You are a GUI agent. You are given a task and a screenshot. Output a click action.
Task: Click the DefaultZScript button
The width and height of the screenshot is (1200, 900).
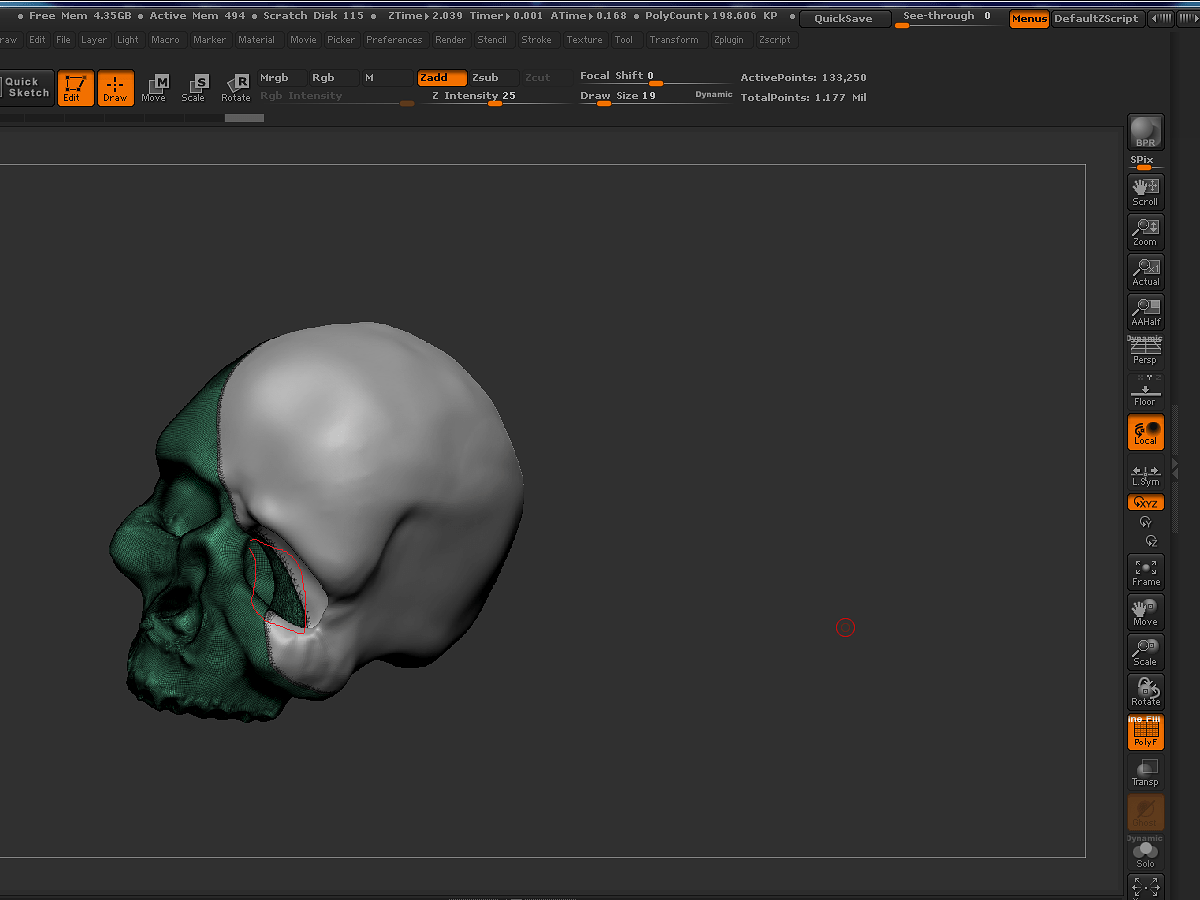tap(1096, 19)
